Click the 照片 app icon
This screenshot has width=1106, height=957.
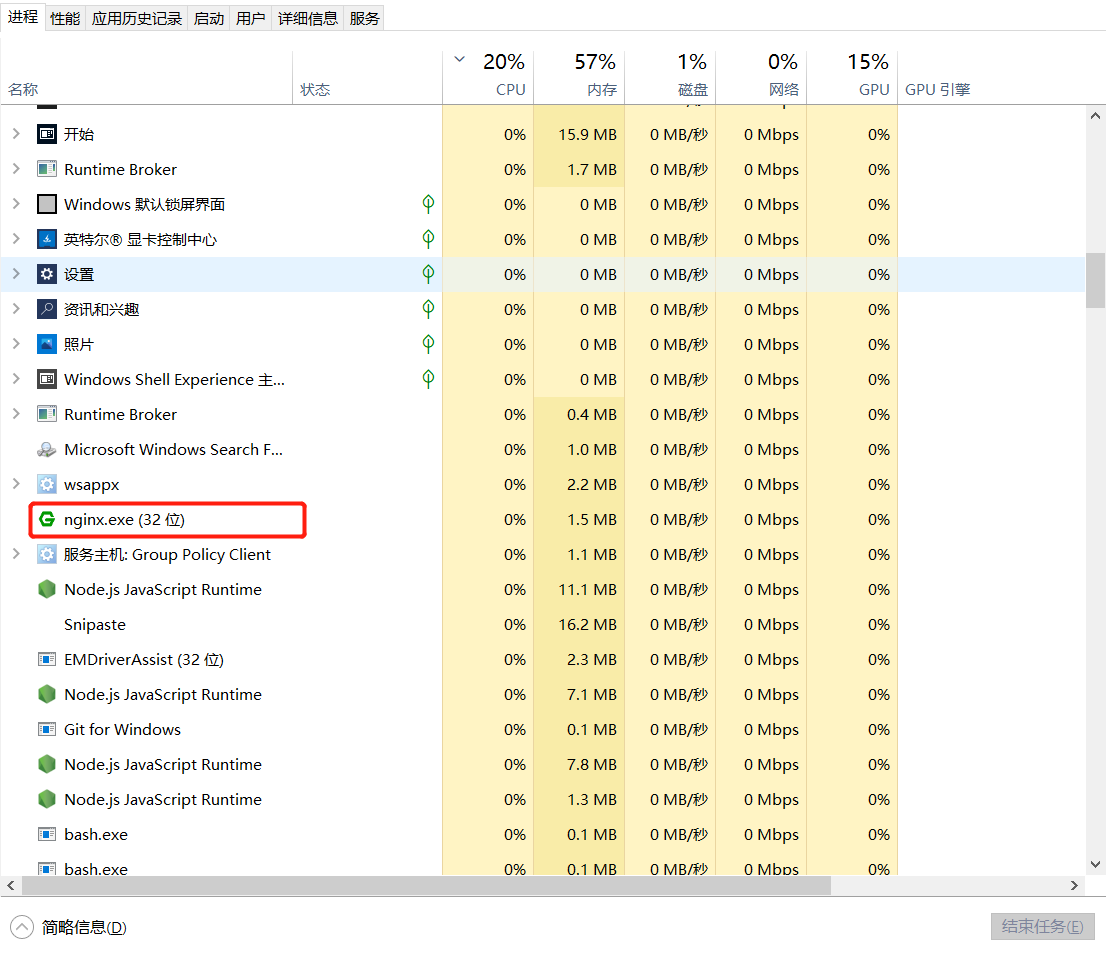tap(47, 344)
